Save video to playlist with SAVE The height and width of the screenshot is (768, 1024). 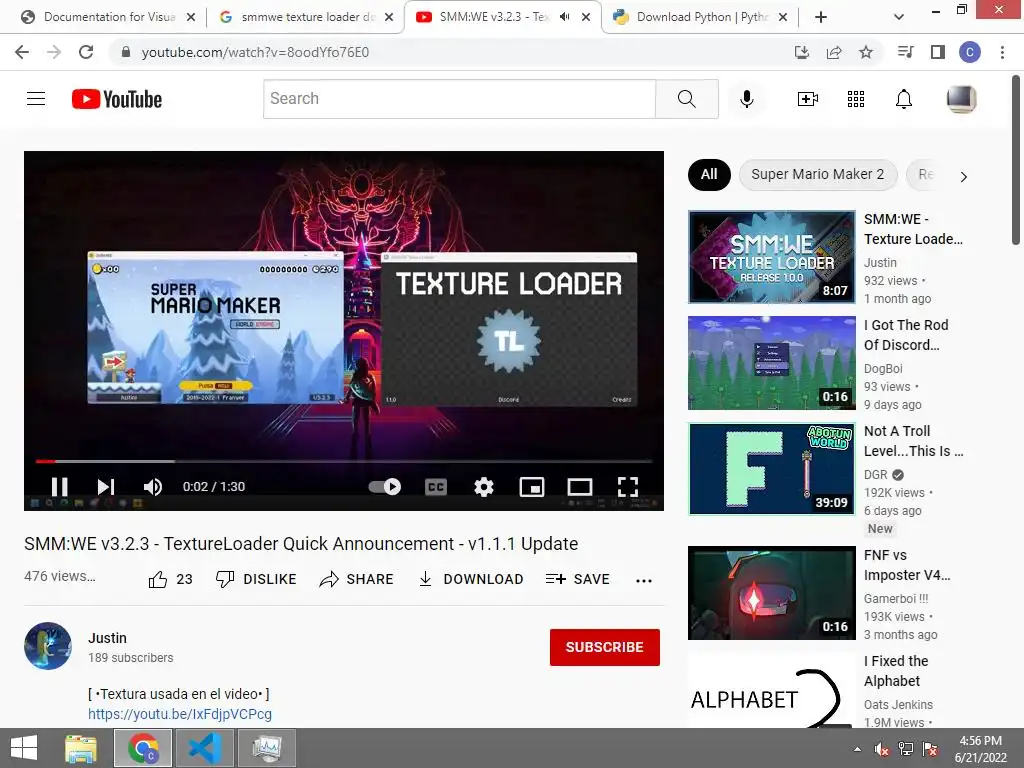[x=578, y=579]
